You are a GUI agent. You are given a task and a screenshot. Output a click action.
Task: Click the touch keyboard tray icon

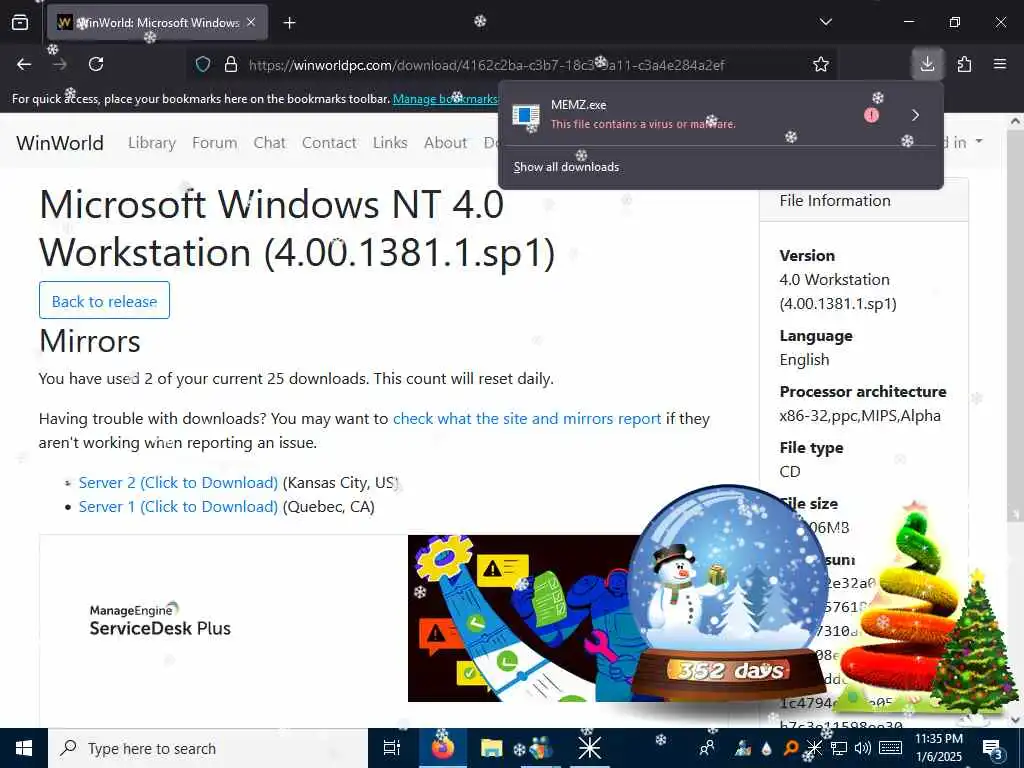tap(890, 748)
